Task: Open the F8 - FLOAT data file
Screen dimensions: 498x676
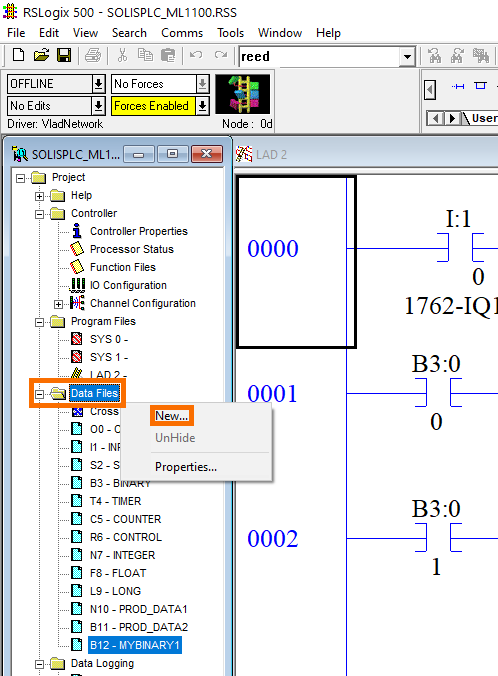Action: coord(118,573)
